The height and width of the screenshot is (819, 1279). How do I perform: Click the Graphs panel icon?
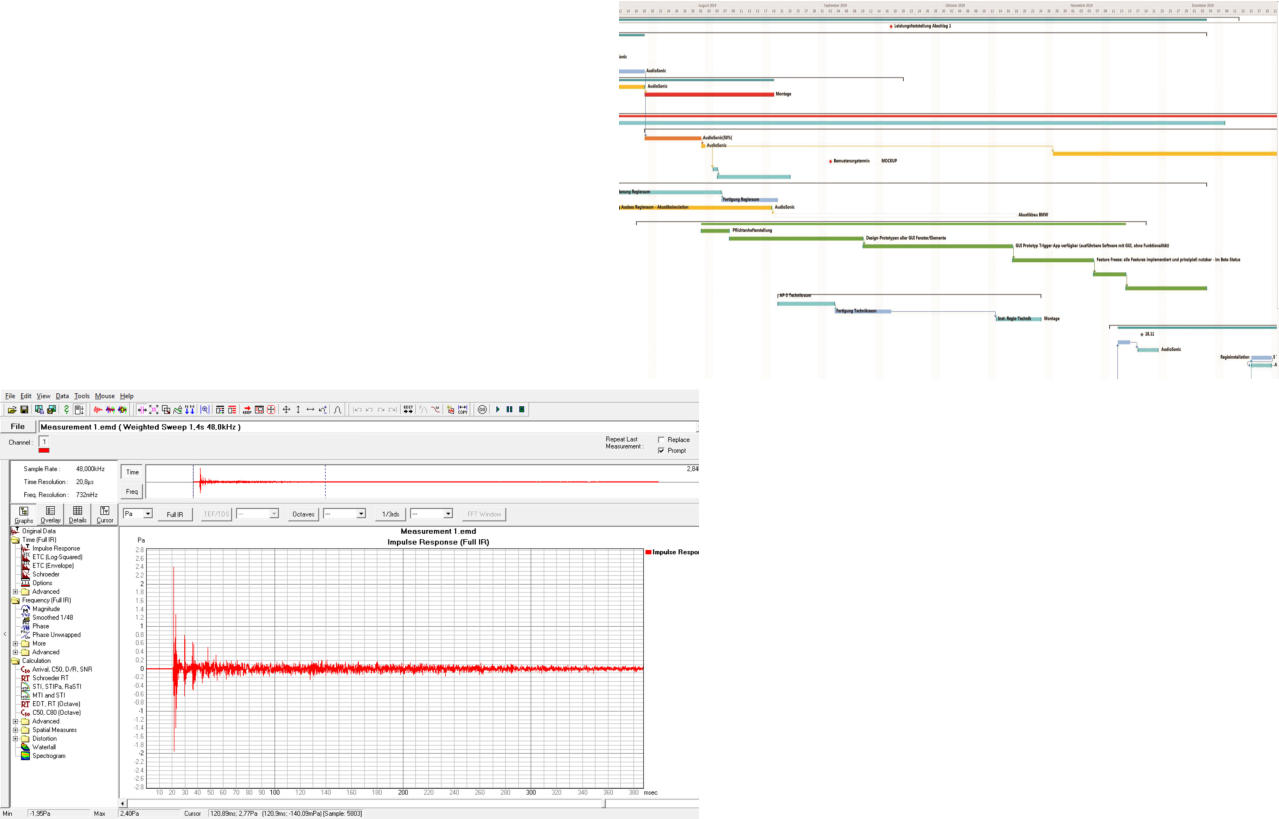[x=24, y=514]
